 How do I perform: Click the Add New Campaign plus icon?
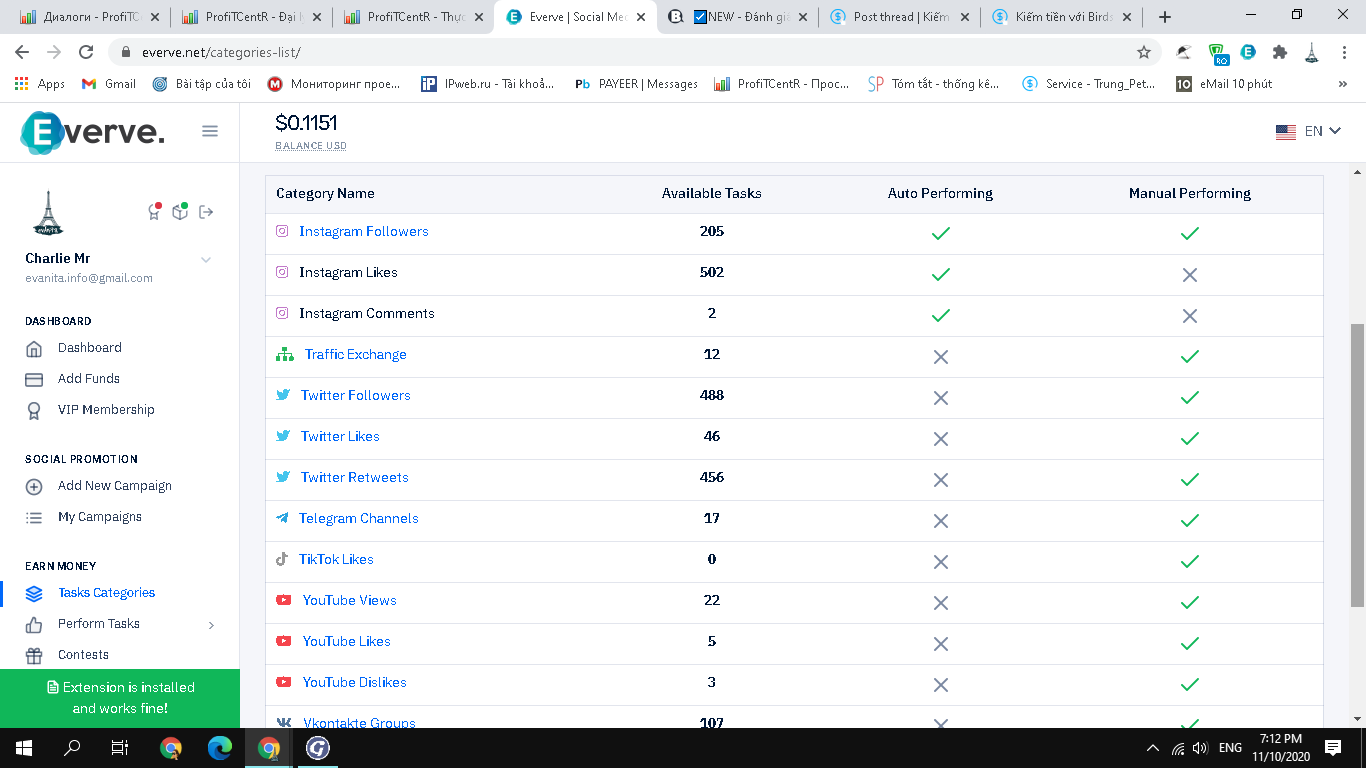click(x=34, y=487)
